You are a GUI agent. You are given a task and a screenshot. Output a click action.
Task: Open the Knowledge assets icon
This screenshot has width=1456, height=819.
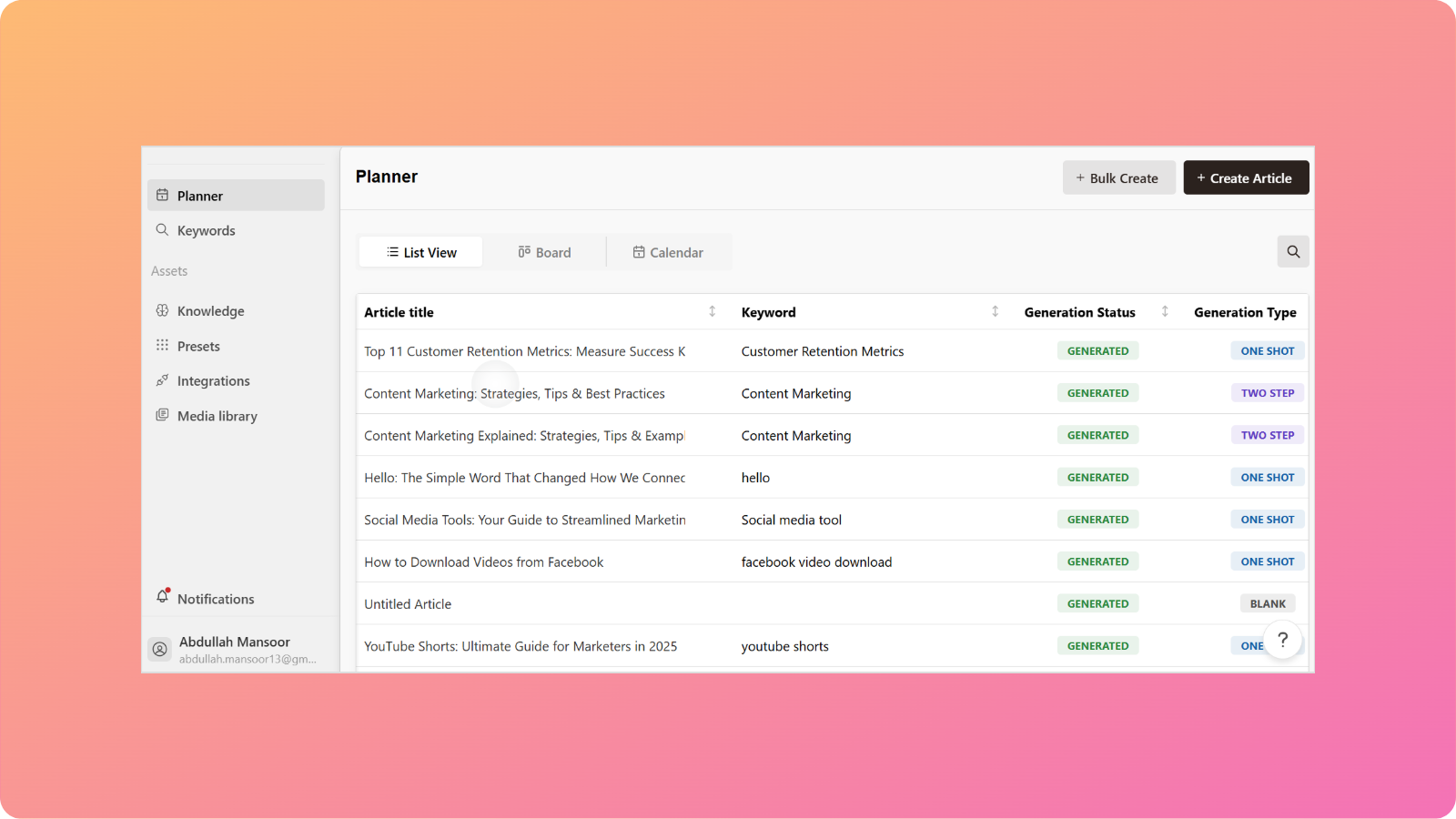coord(162,310)
